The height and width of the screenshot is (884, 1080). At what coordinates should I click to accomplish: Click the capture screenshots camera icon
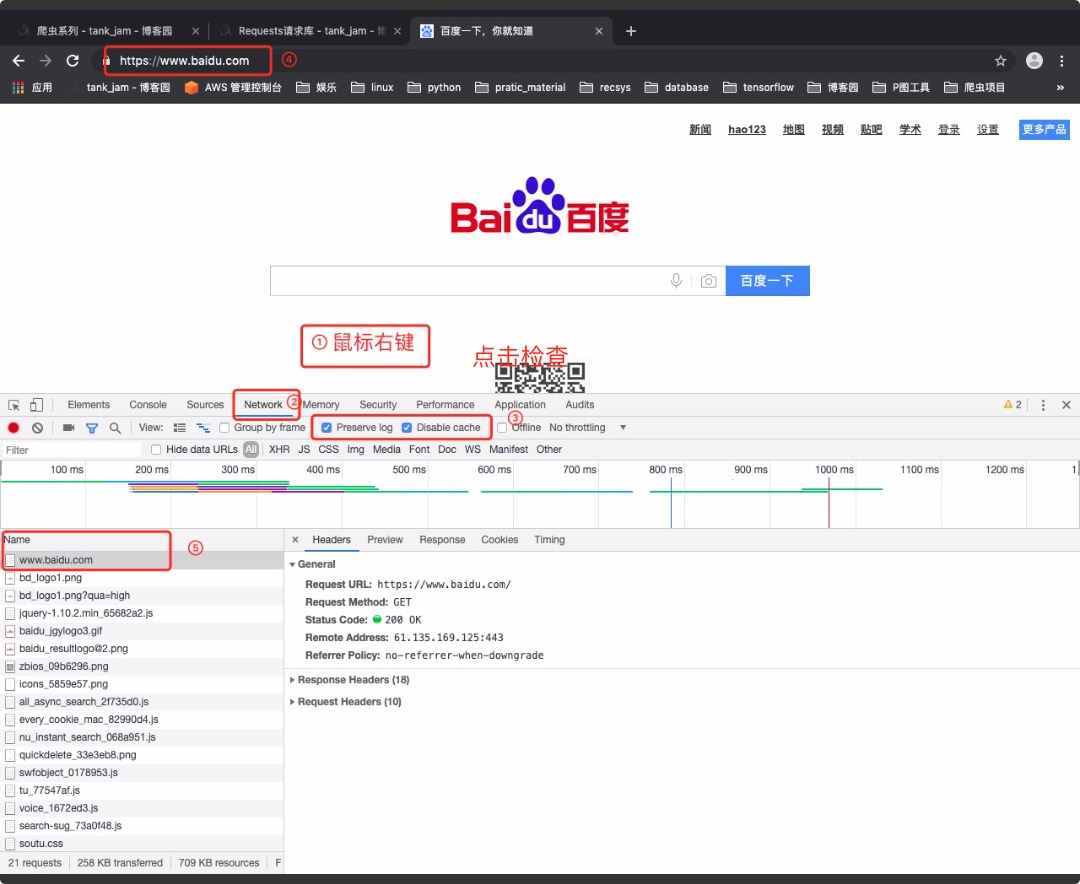68,428
